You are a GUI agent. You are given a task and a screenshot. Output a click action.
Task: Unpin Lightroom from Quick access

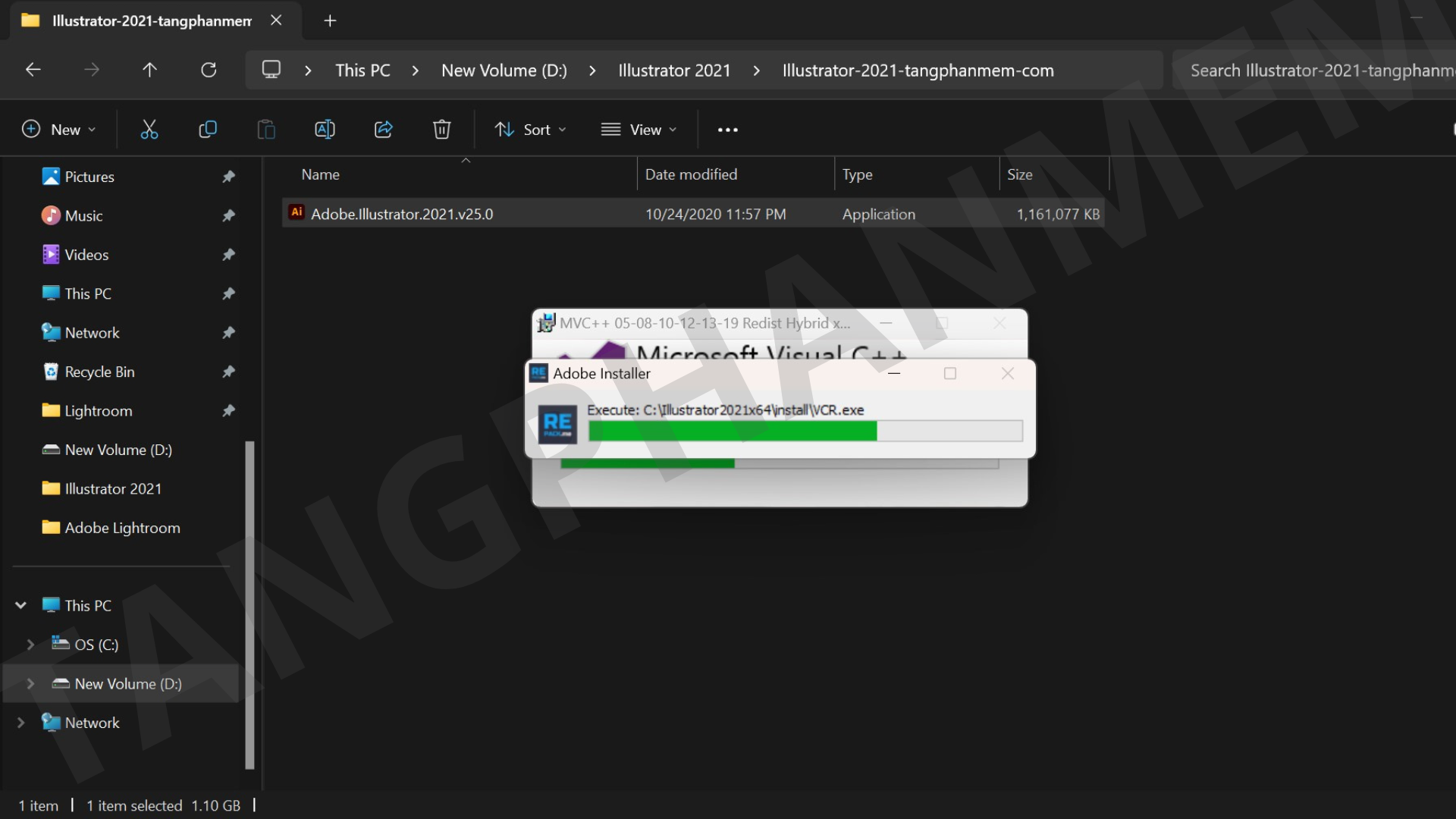[228, 411]
